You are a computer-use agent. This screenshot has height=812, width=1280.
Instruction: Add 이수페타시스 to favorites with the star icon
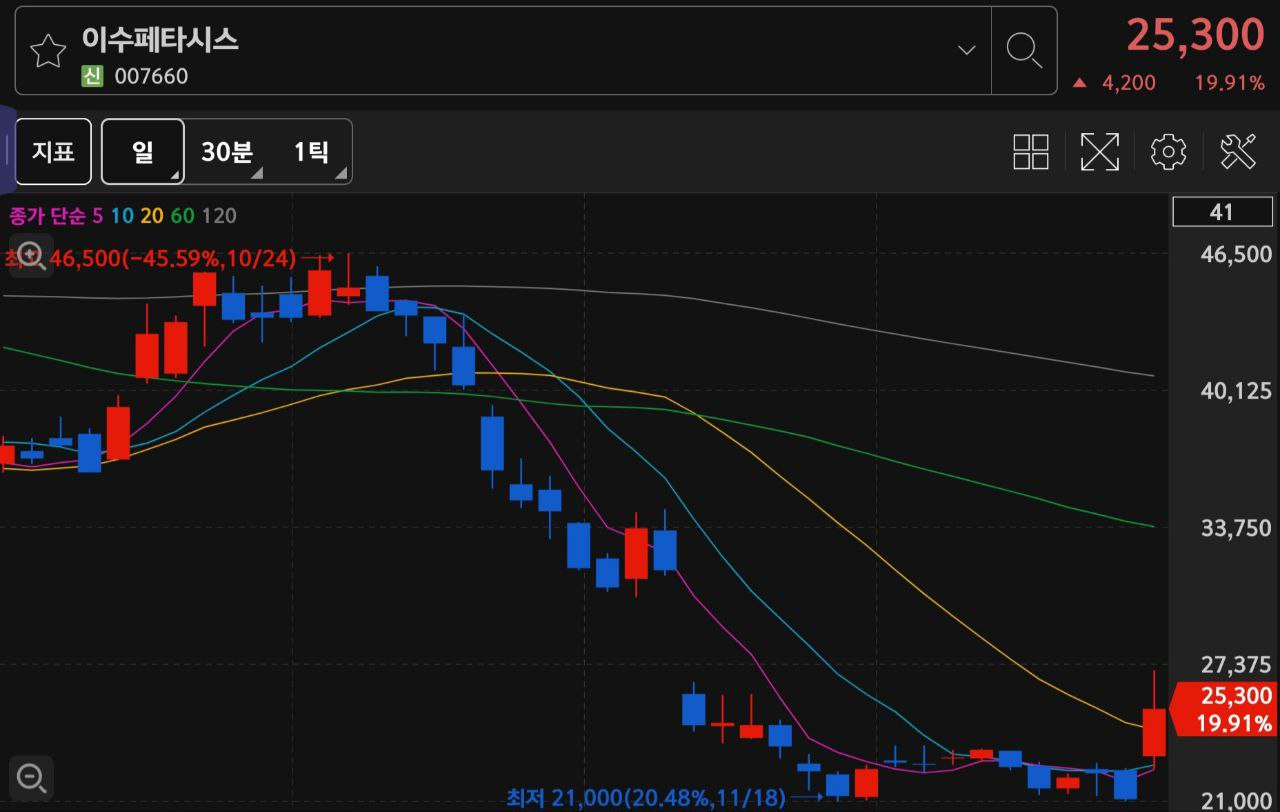pos(47,51)
